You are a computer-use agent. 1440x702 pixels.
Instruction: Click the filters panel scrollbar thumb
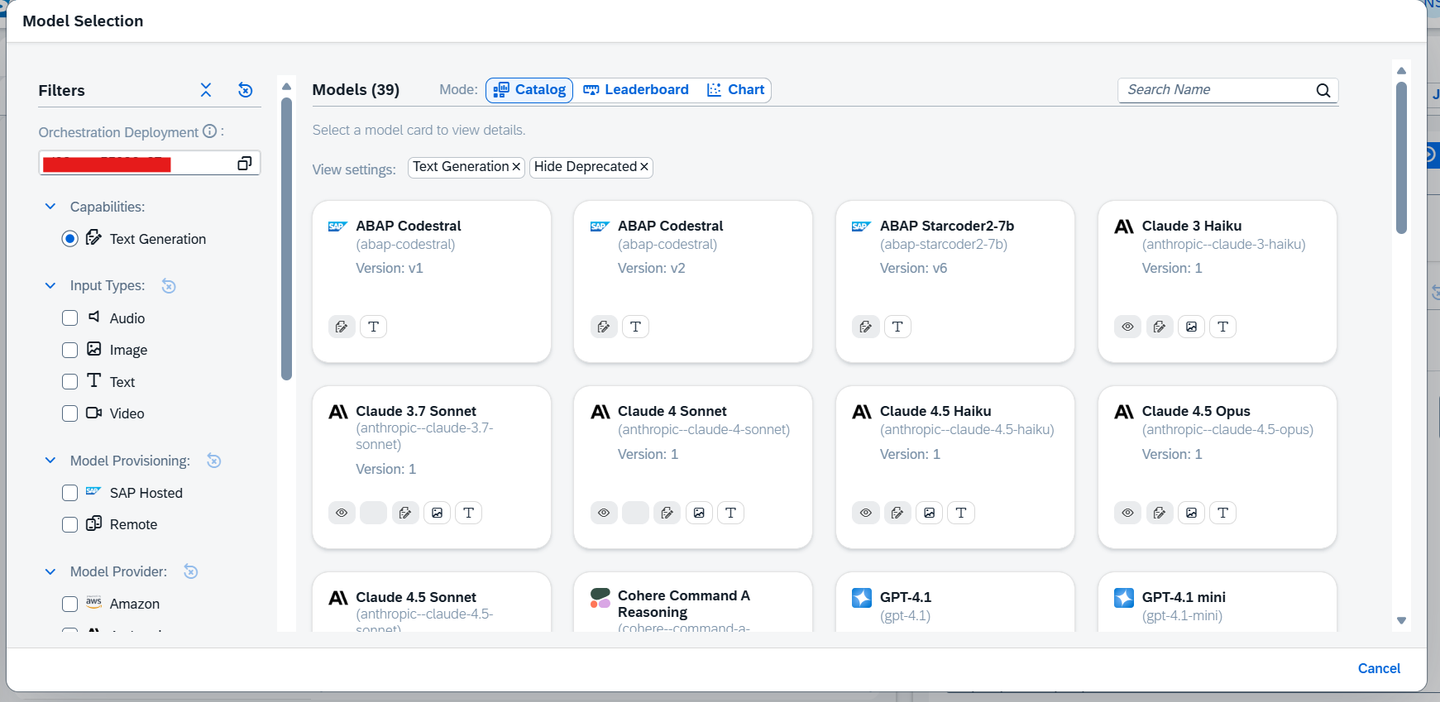point(286,239)
